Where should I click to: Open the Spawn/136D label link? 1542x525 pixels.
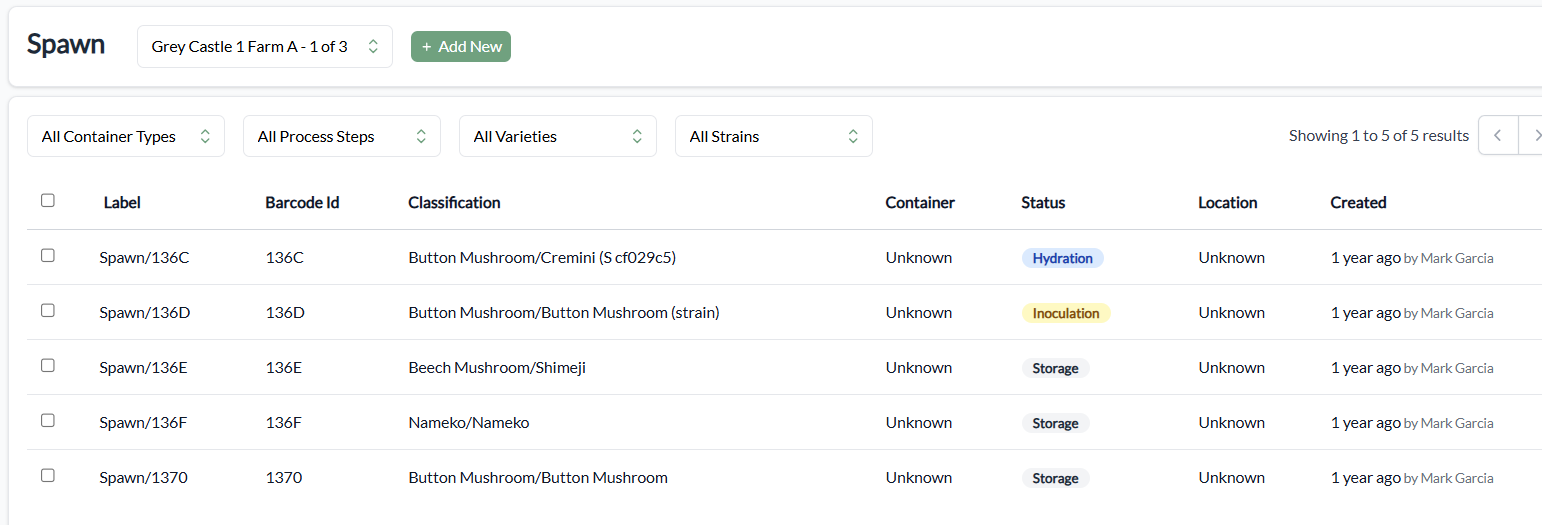tap(145, 313)
